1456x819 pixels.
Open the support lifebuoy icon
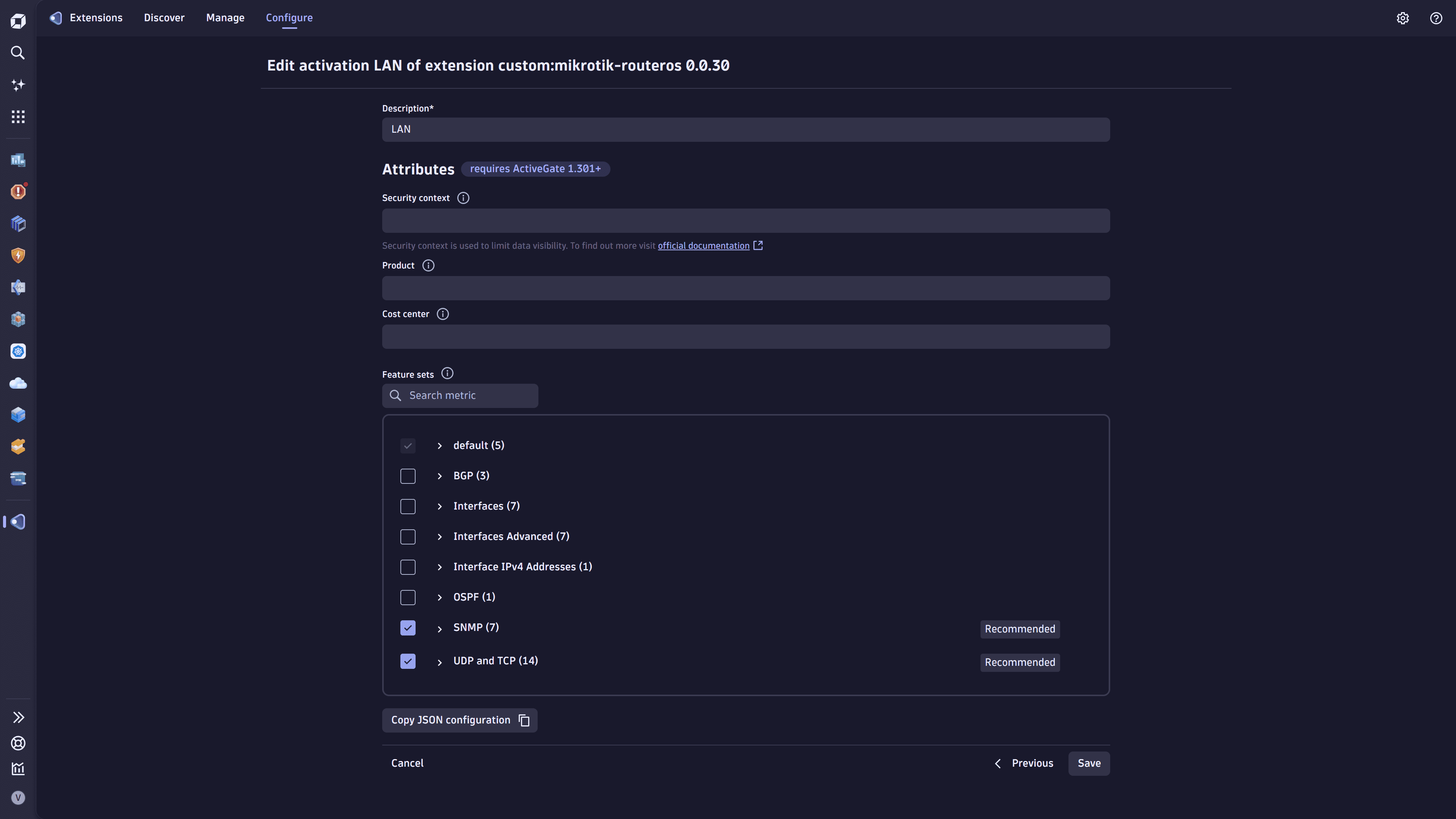coord(18,743)
